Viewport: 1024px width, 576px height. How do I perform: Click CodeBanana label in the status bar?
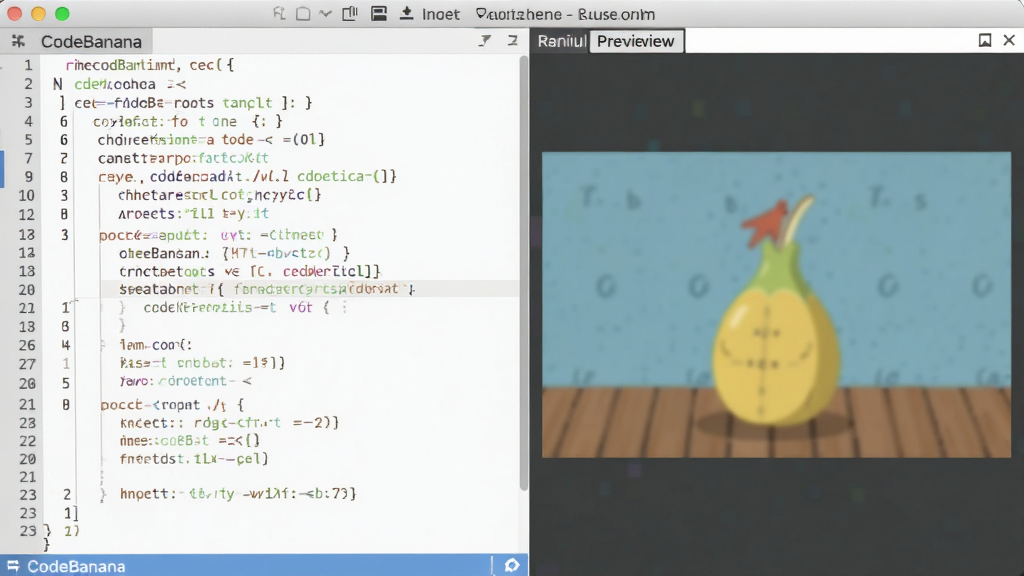pyautogui.click(x=76, y=566)
